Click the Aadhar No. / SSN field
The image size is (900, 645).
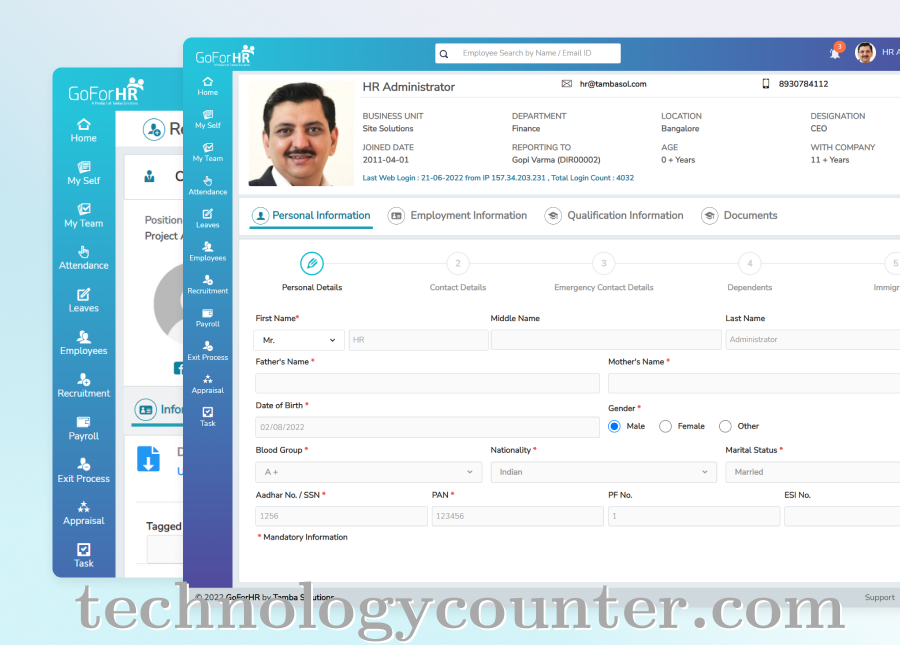pos(341,516)
